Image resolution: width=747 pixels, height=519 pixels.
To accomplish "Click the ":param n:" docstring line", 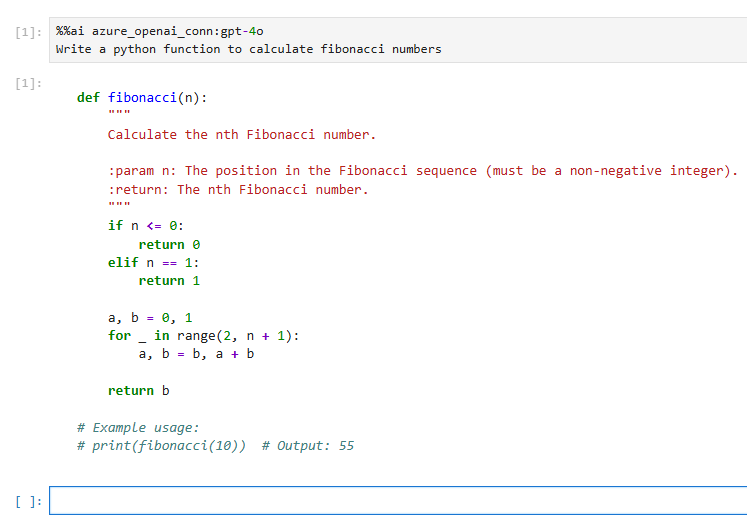I will coord(422,171).
